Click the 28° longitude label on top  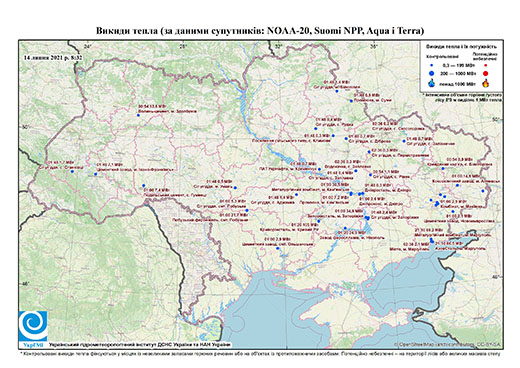click(x=183, y=46)
